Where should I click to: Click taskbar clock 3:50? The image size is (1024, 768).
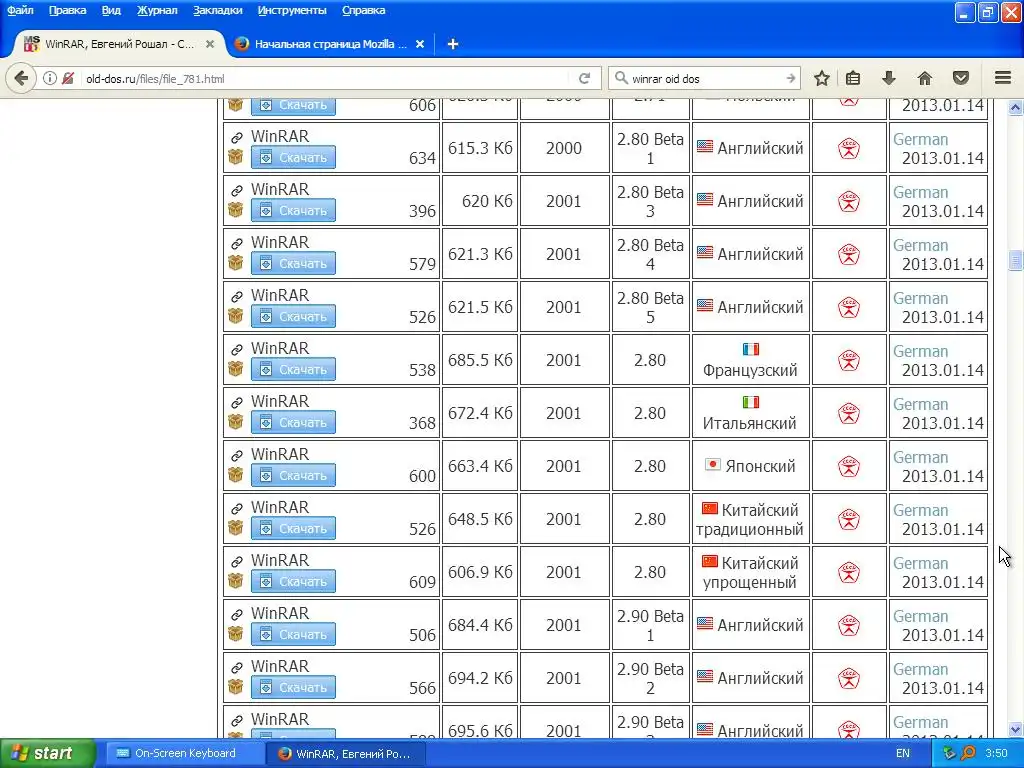pos(996,753)
